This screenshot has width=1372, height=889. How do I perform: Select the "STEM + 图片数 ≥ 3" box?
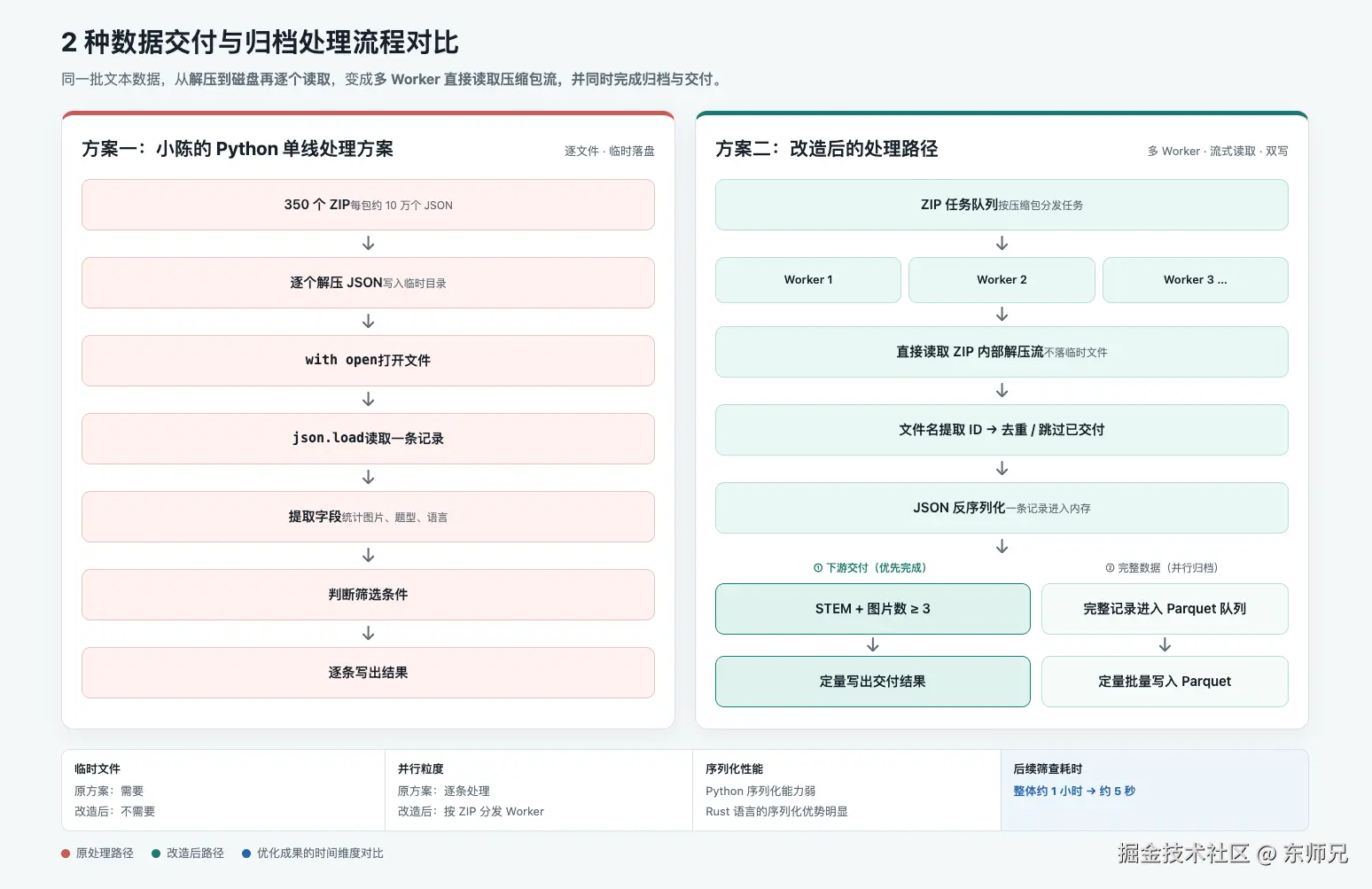[x=873, y=609]
